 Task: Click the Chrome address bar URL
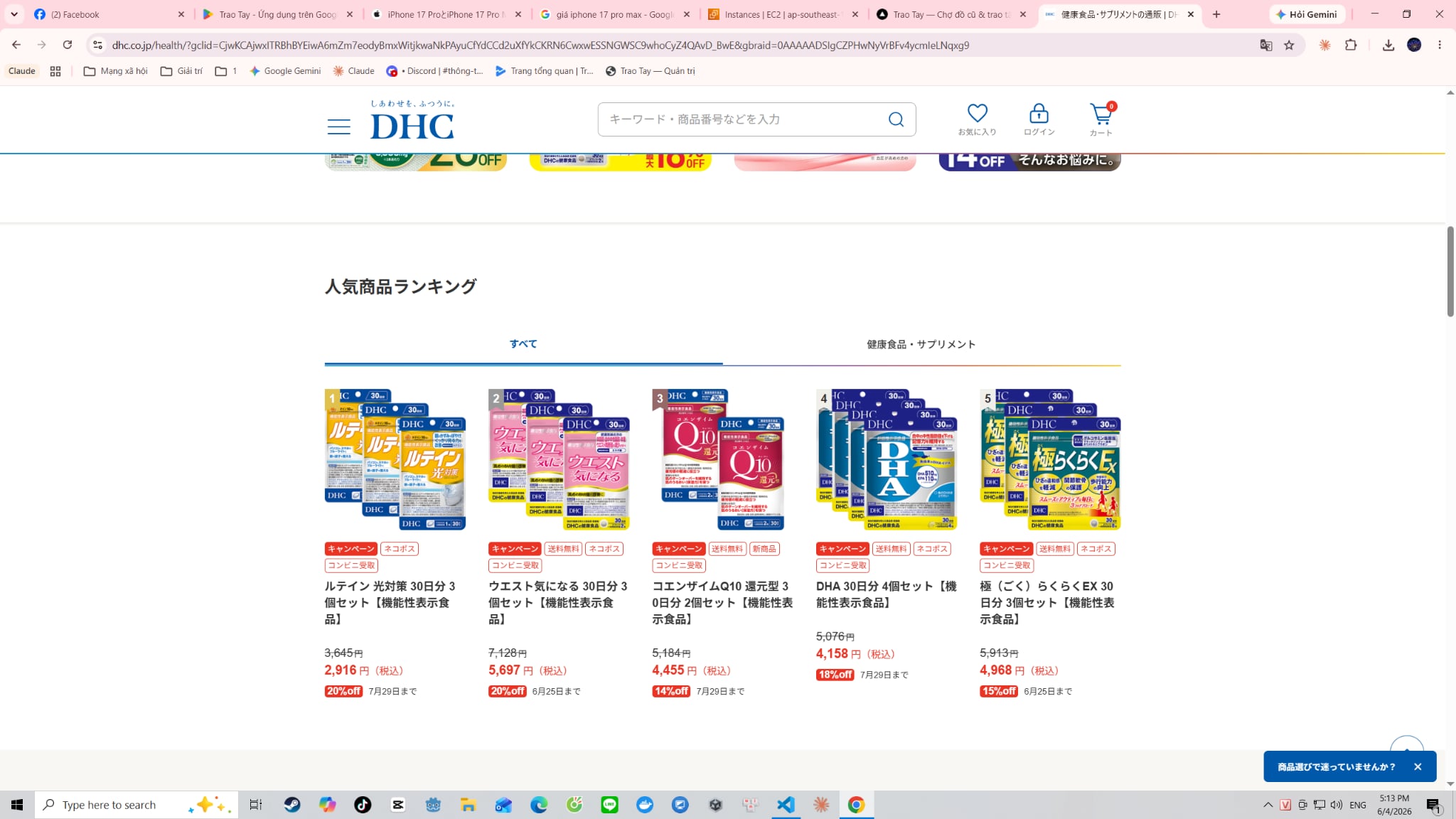point(540,45)
